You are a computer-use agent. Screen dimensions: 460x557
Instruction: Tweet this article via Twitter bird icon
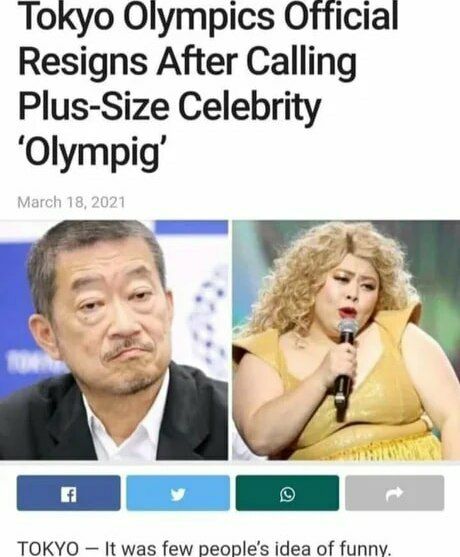pos(178,493)
